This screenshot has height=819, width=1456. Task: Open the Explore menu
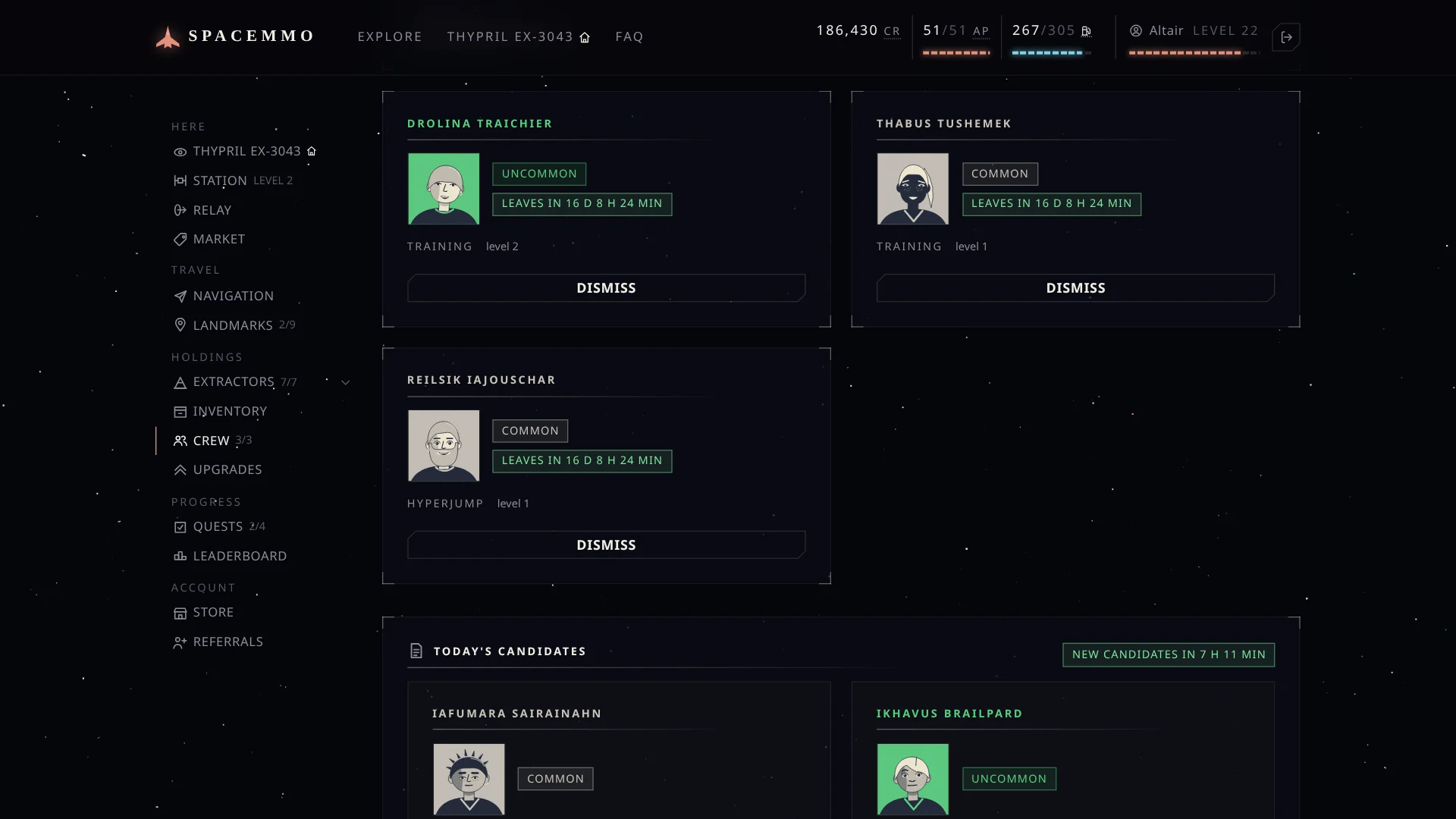click(x=390, y=36)
